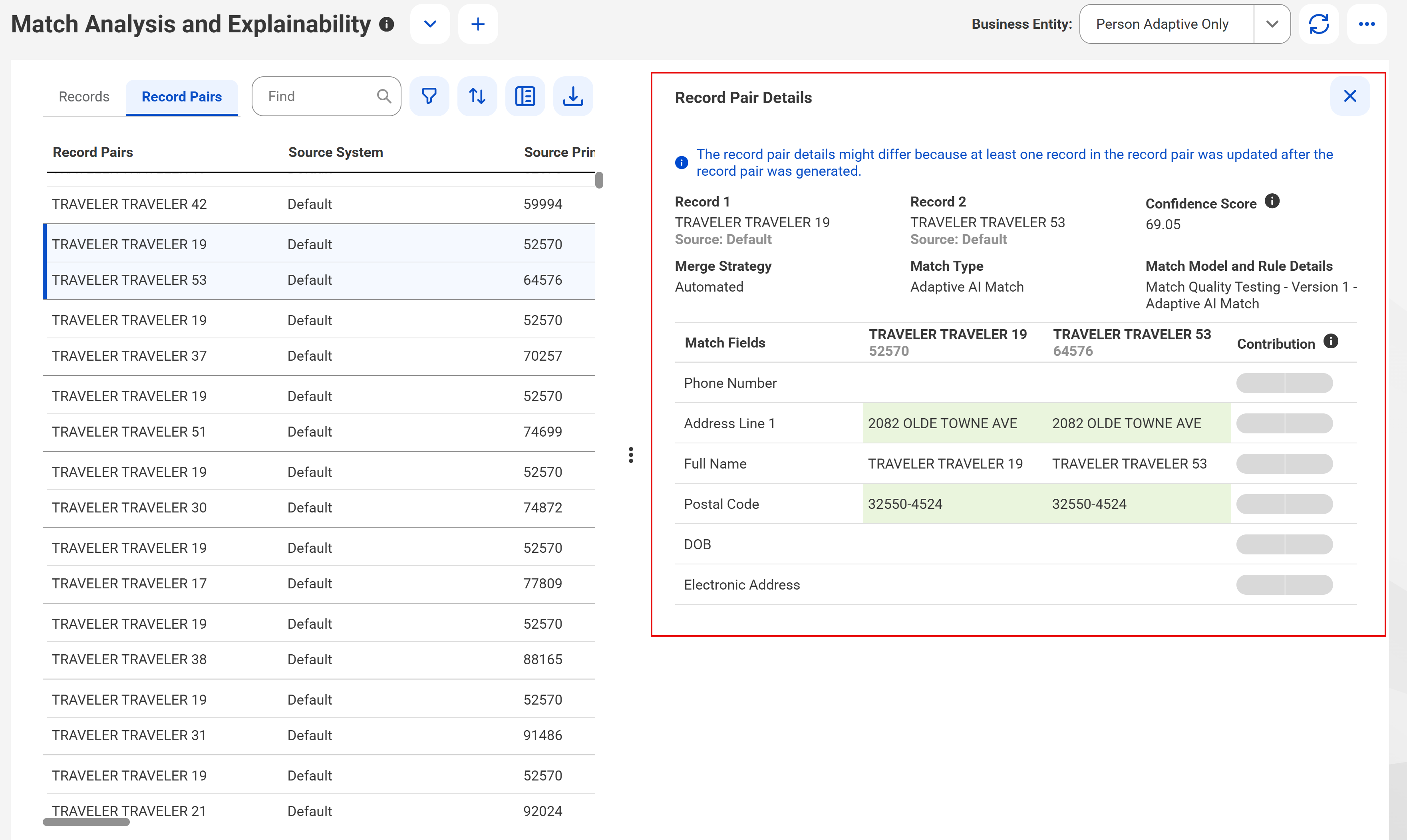Click the plus add button
Viewport: 1407px width, 840px height.
(x=478, y=24)
